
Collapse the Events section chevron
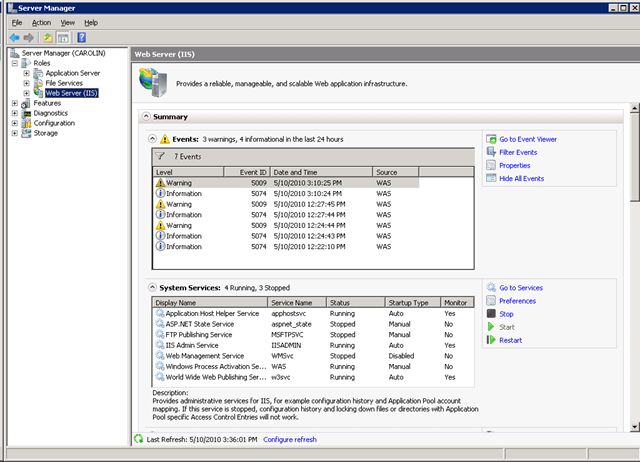152,139
